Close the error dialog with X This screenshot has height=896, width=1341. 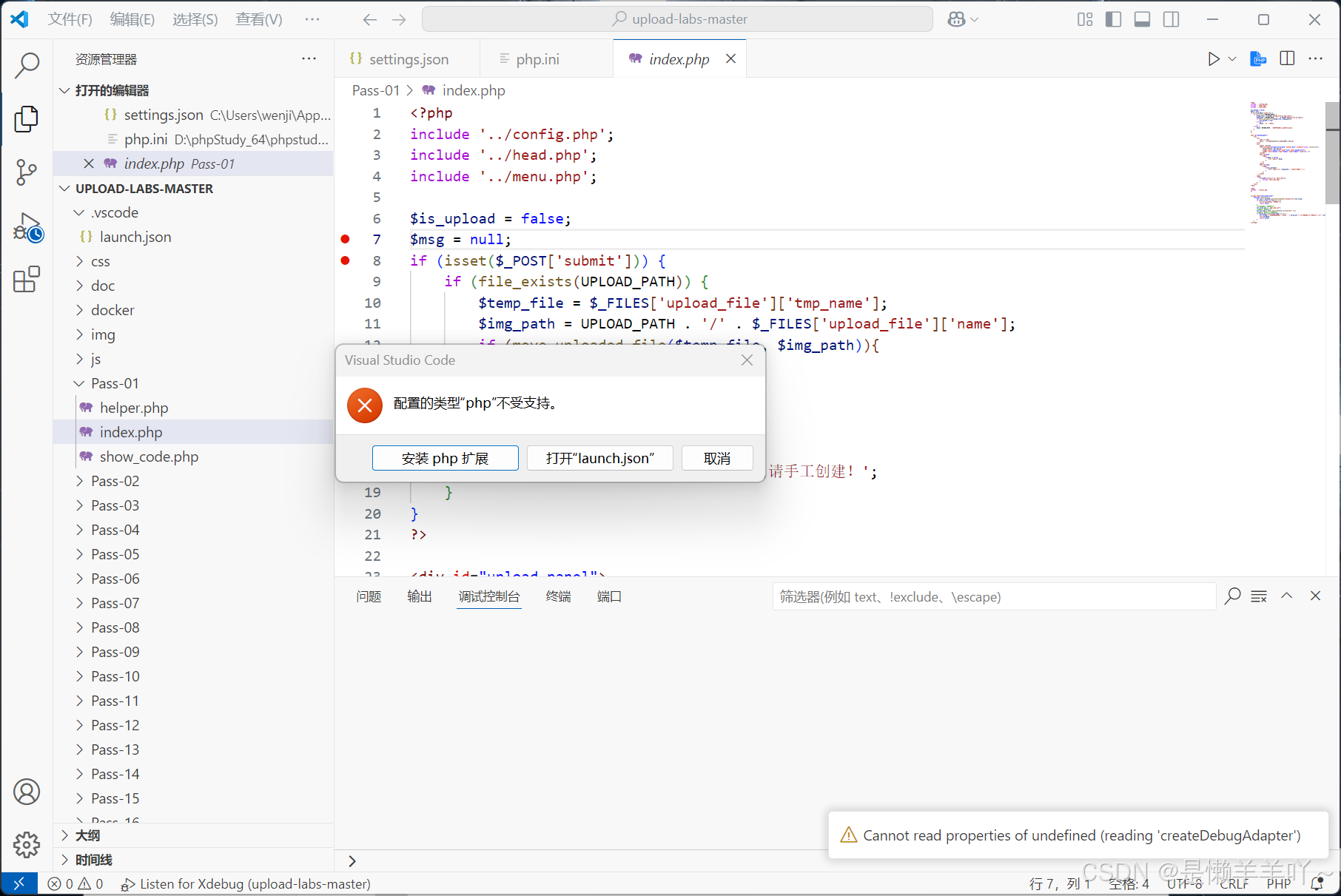tap(747, 360)
